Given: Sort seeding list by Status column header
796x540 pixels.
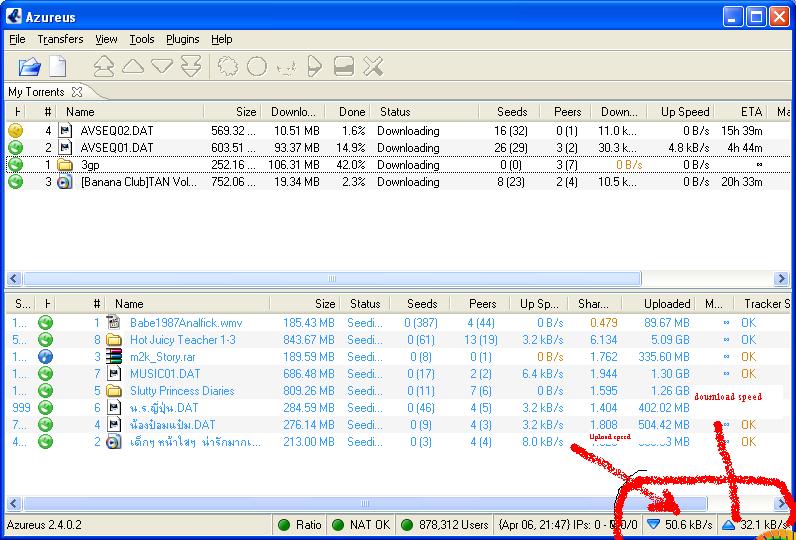Looking at the screenshot, I should (x=364, y=303).
